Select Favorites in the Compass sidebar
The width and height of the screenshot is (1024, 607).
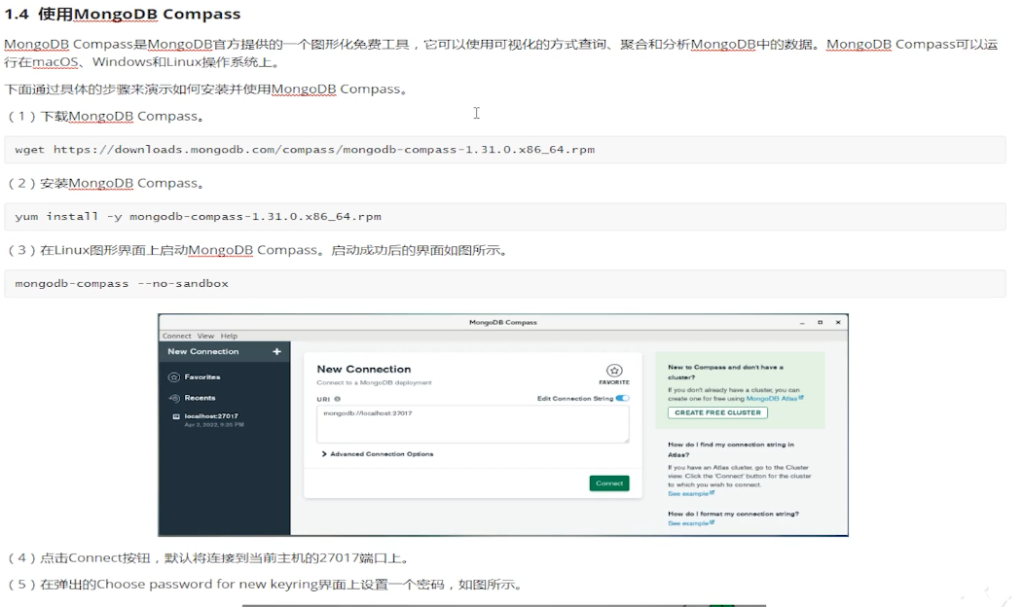202,377
